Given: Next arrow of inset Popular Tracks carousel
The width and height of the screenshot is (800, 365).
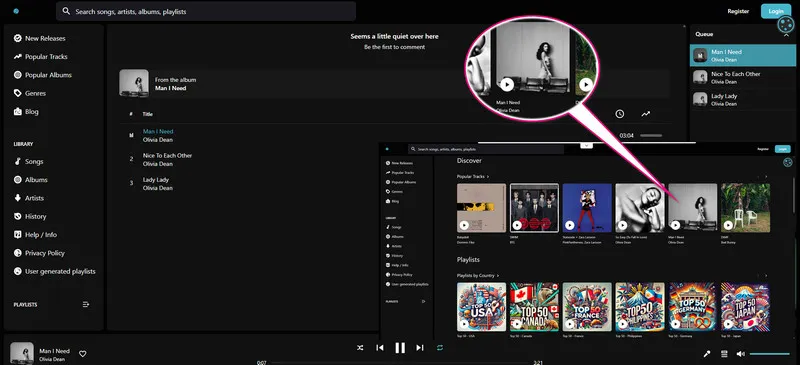Looking at the screenshot, I should [x=766, y=177].
